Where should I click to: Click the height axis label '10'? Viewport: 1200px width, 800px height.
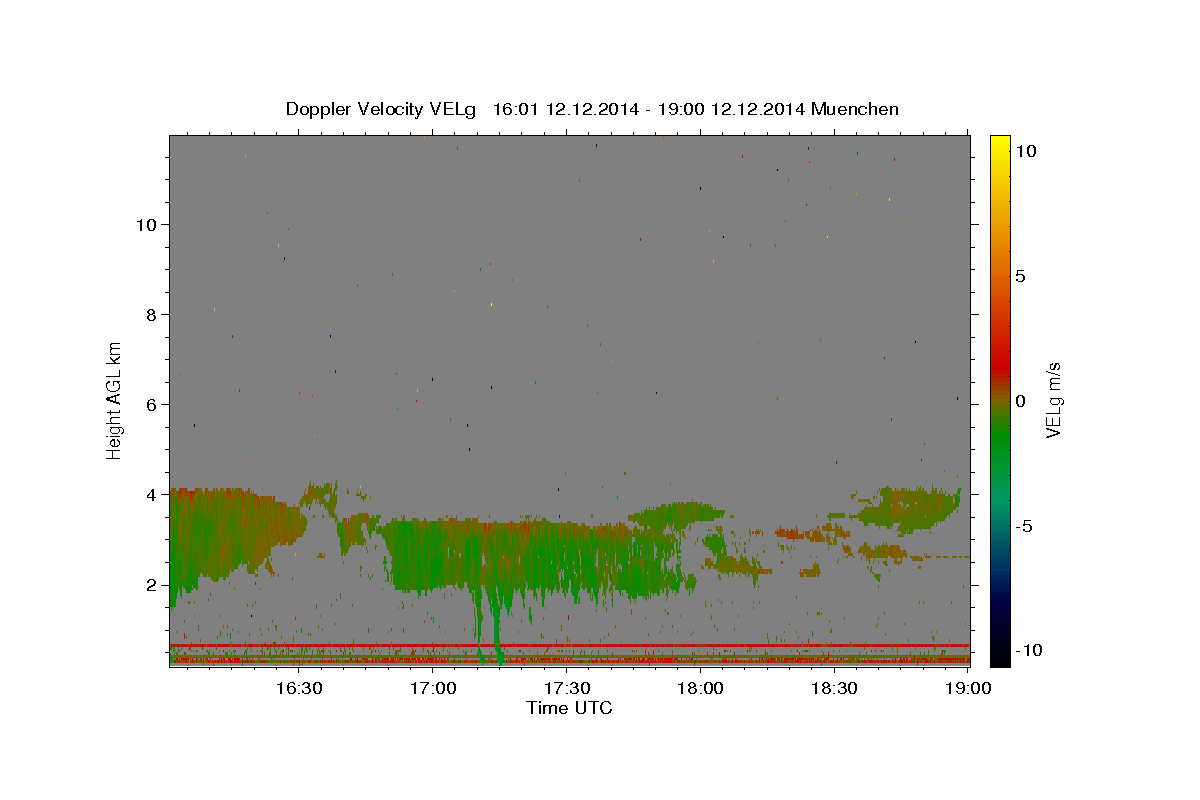coord(148,224)
